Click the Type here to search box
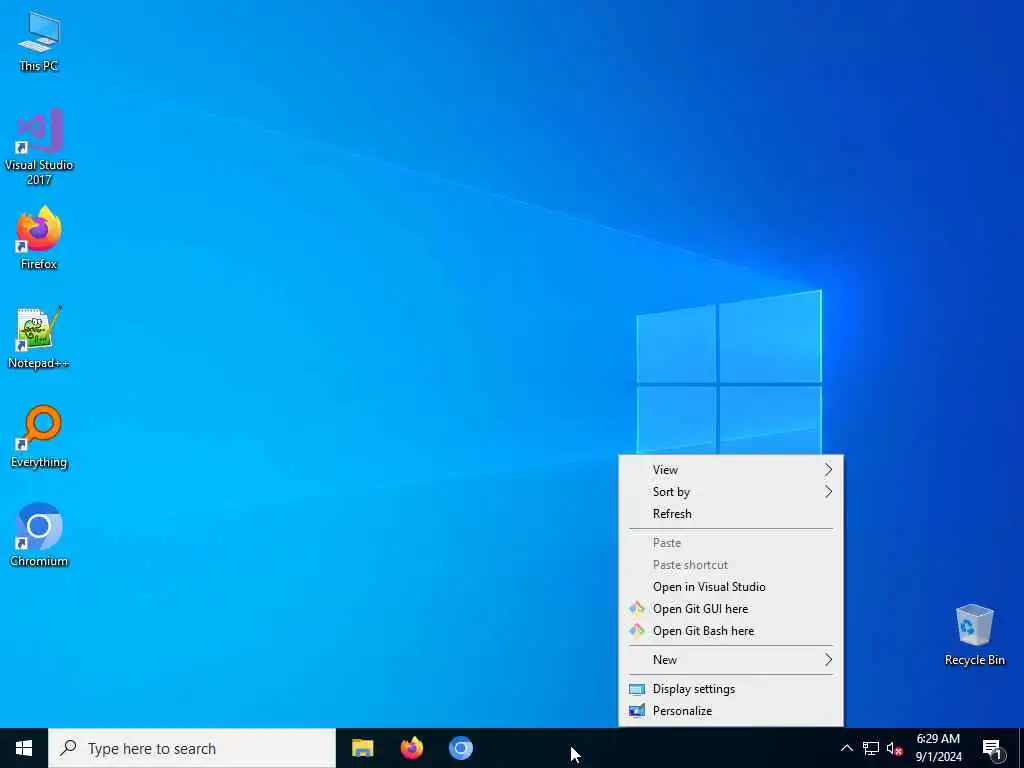 point(192,748)
